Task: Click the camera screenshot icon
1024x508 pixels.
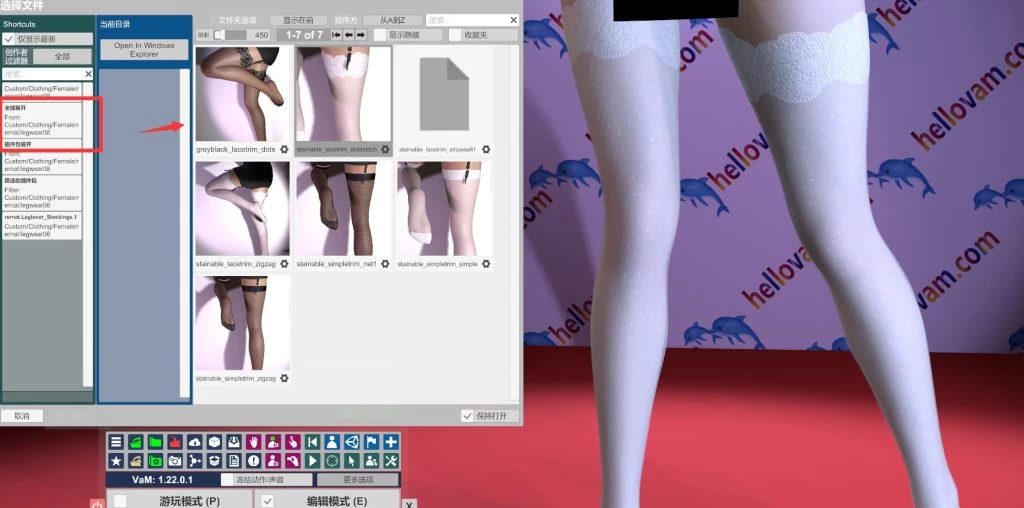Action: (175, 461)
